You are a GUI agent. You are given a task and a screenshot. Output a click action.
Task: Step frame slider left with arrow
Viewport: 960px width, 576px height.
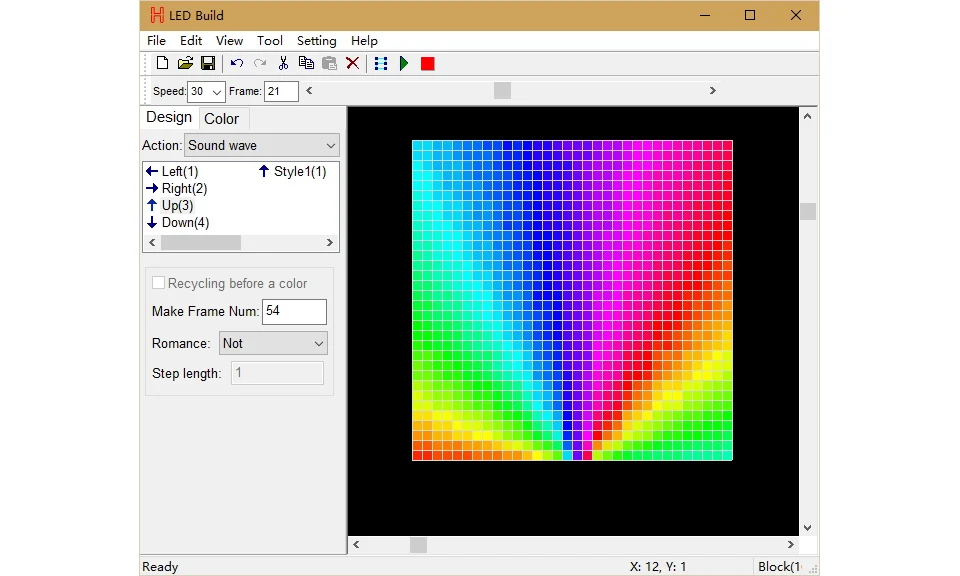[x=309, y=91]
